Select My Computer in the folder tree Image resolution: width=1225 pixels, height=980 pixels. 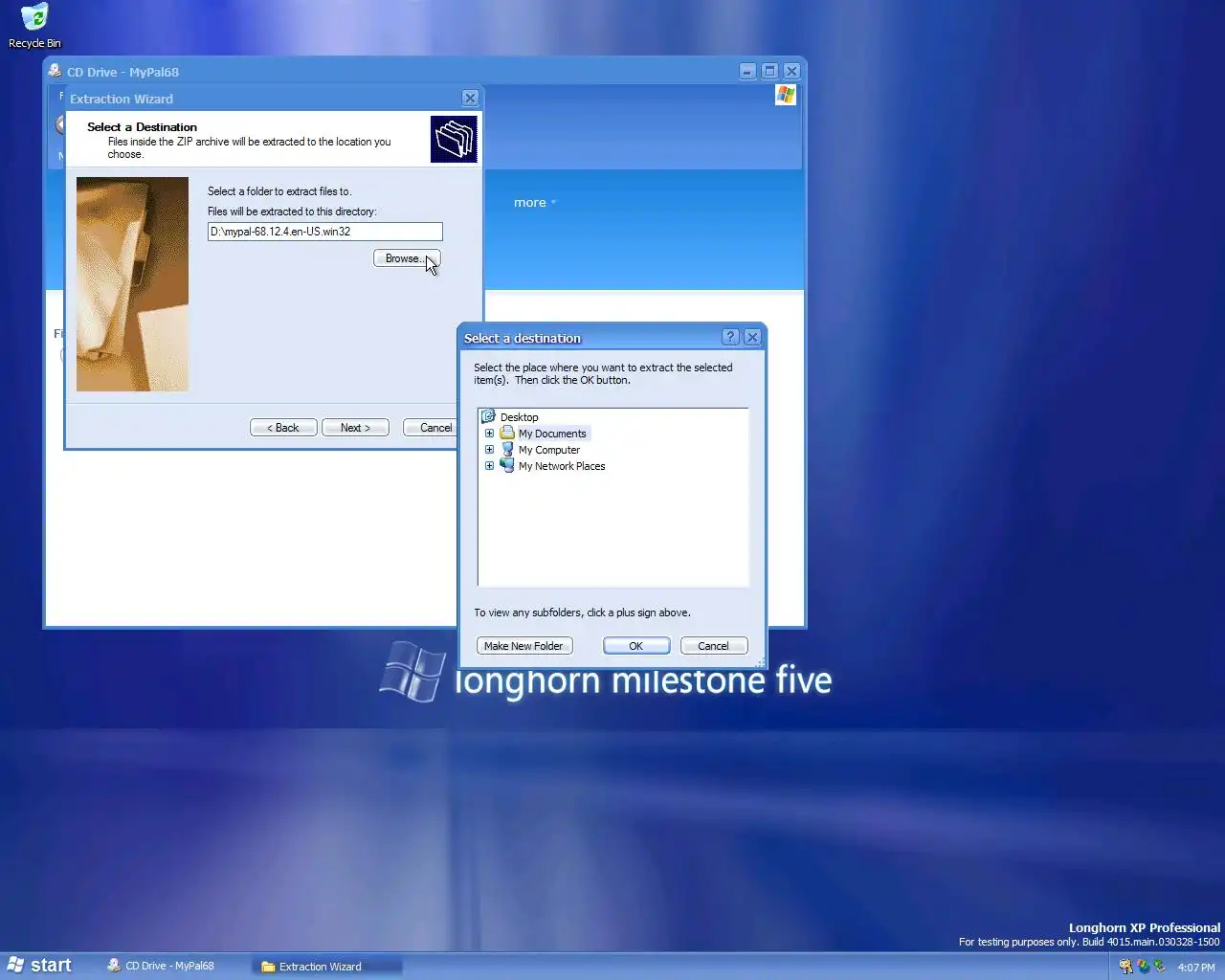pyautogui.click(x=549, y=450)
